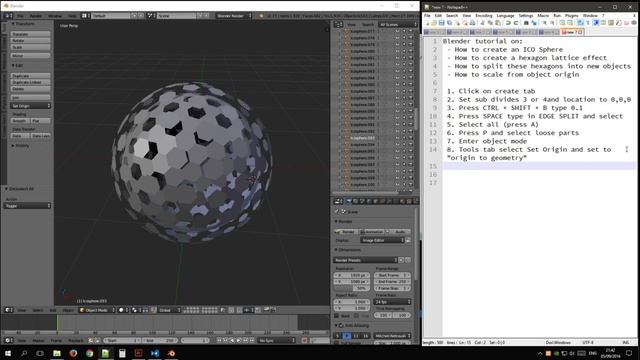Click the Smooth shading button
The image size is (640, 360).
[20, 121]
